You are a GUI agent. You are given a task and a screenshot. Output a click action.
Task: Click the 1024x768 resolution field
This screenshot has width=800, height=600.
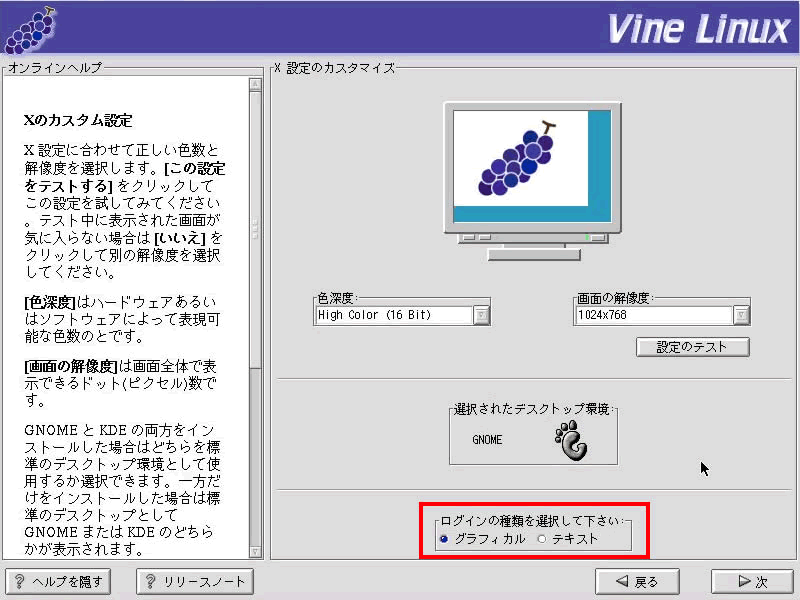tap(654, 315)
